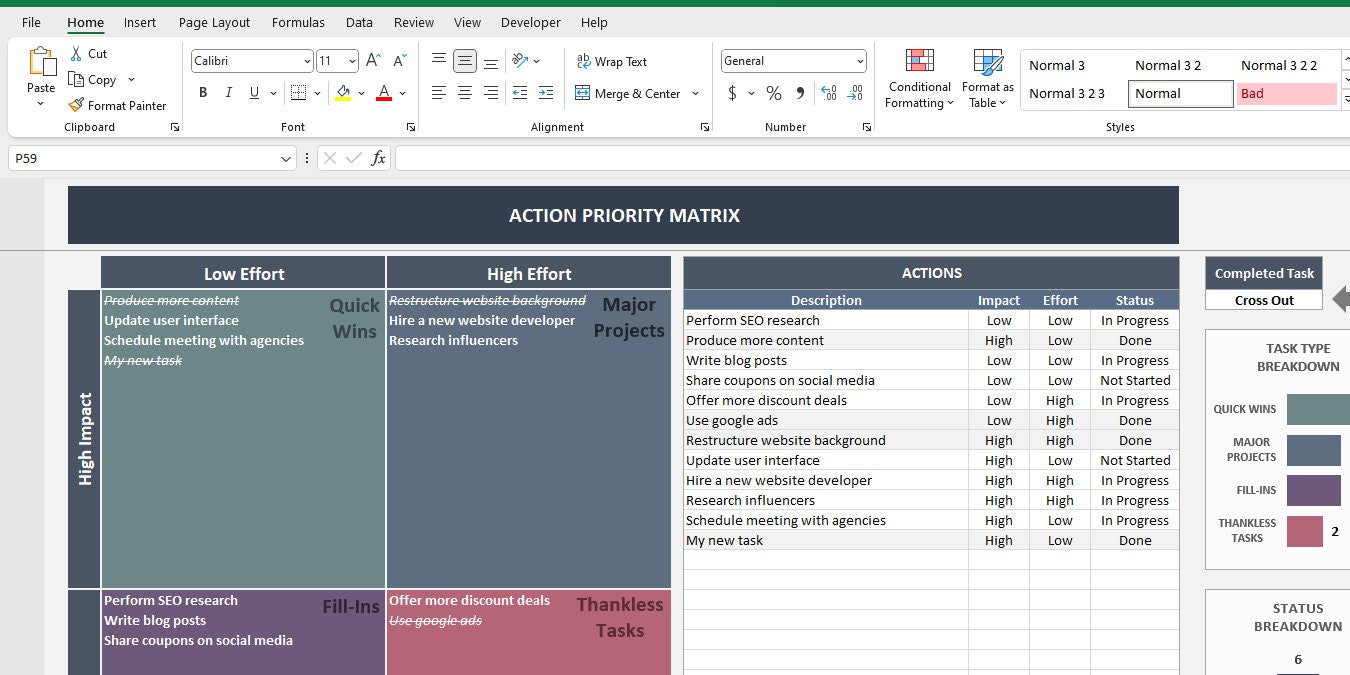Open the Clipboard pane launcher

pyautogui.click(x=175, y=127)
